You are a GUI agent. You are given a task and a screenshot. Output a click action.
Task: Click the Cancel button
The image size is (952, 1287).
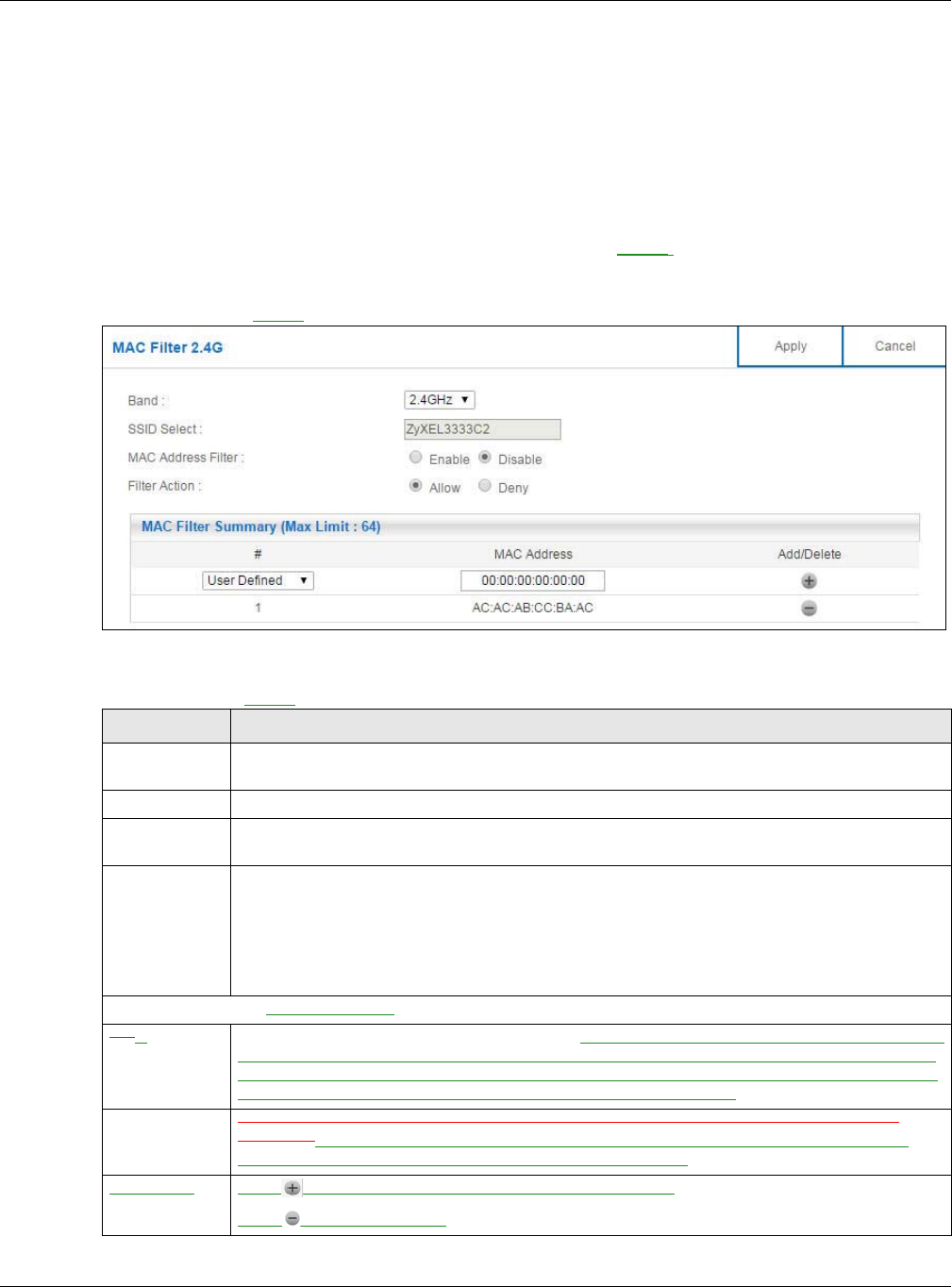(894, 346)
